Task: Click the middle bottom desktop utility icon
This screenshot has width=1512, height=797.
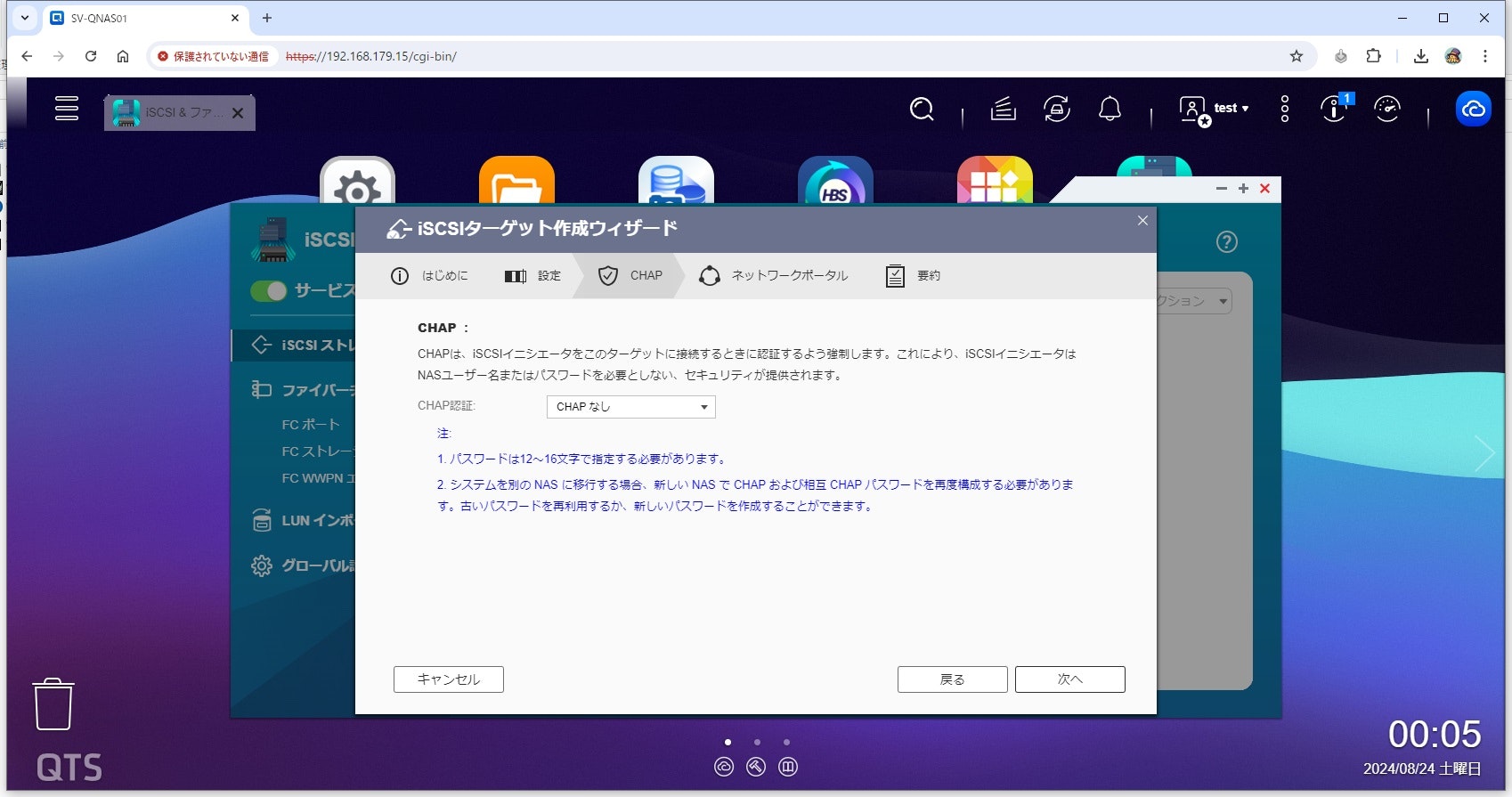Action: point(756,767)
